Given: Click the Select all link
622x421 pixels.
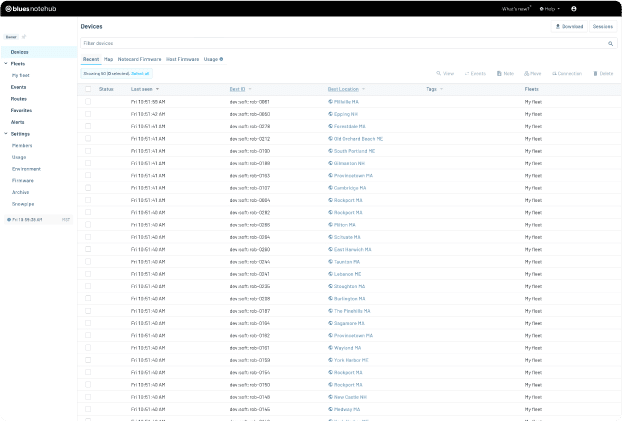Looking at the screenshot, I should [140, 73].
